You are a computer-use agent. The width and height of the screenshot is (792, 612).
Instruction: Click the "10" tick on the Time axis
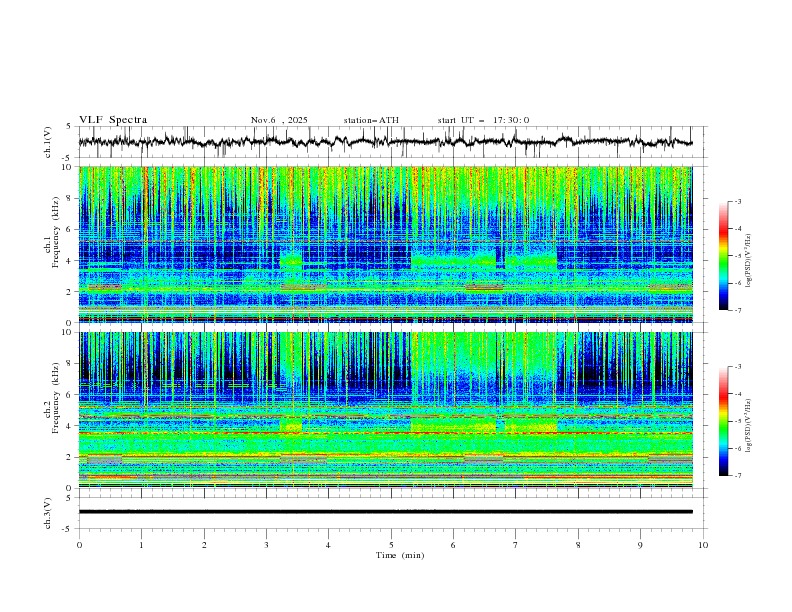coord(703,545)
